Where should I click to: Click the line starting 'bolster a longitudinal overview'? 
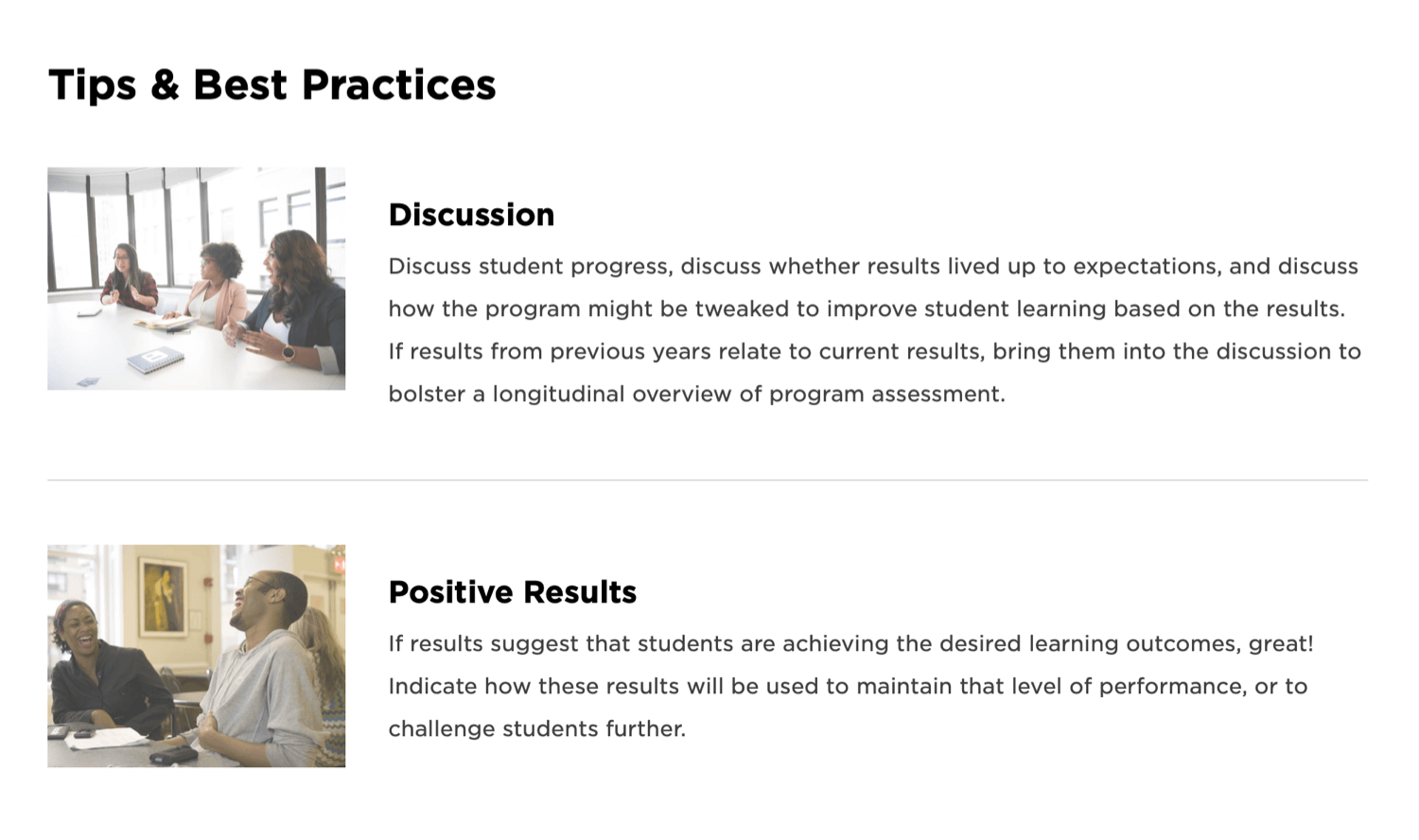coord(696,394)
